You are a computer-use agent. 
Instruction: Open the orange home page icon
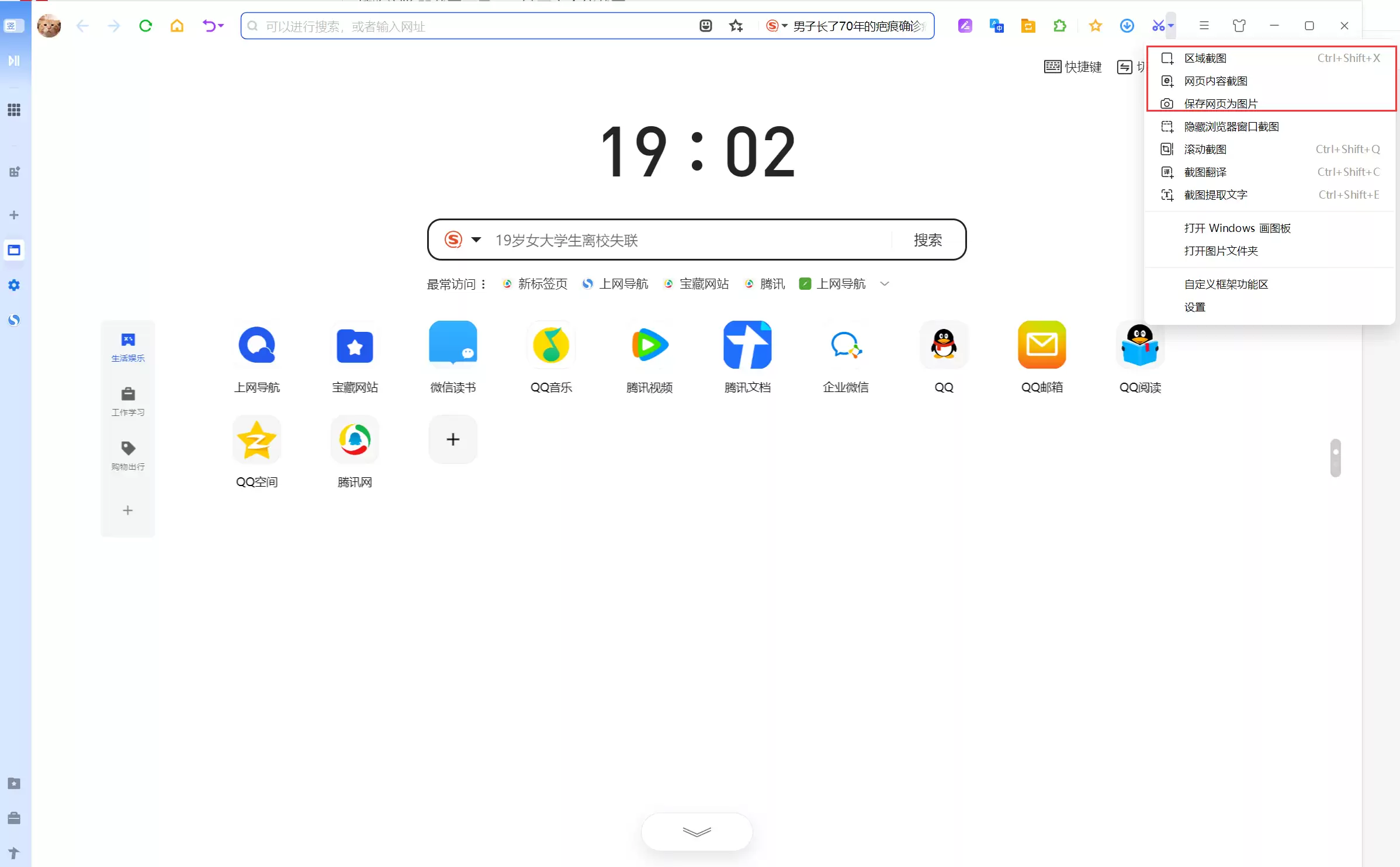pyautogui.click(x=177, y=26)
